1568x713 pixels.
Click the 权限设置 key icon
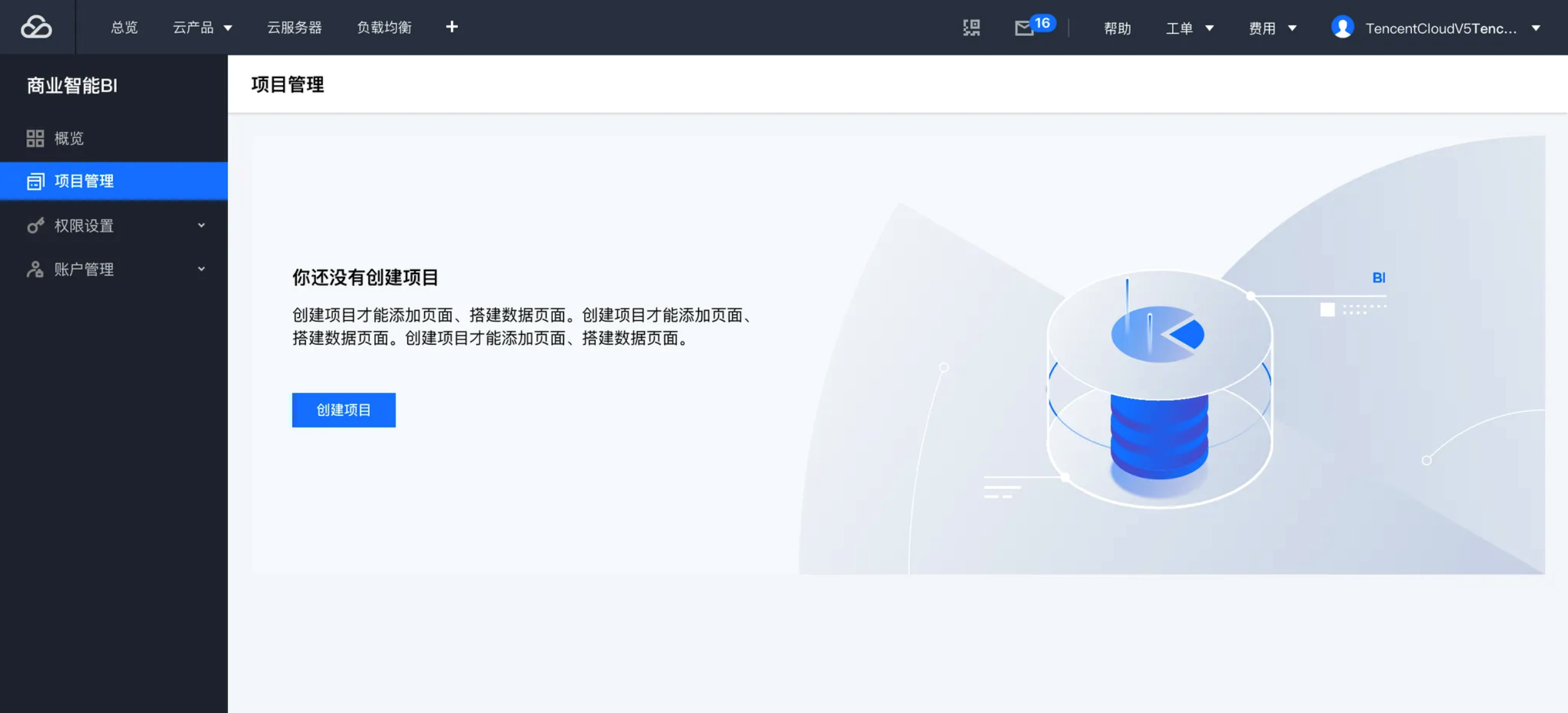35,225
